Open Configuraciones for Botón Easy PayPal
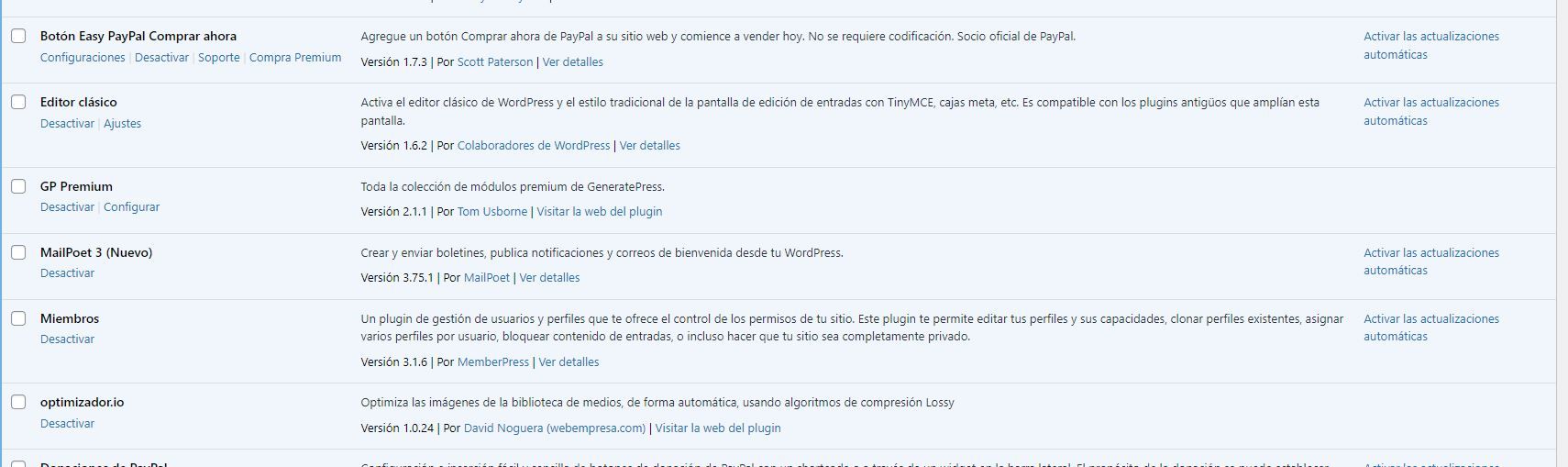1568x467 pixels. click(83, 57)
